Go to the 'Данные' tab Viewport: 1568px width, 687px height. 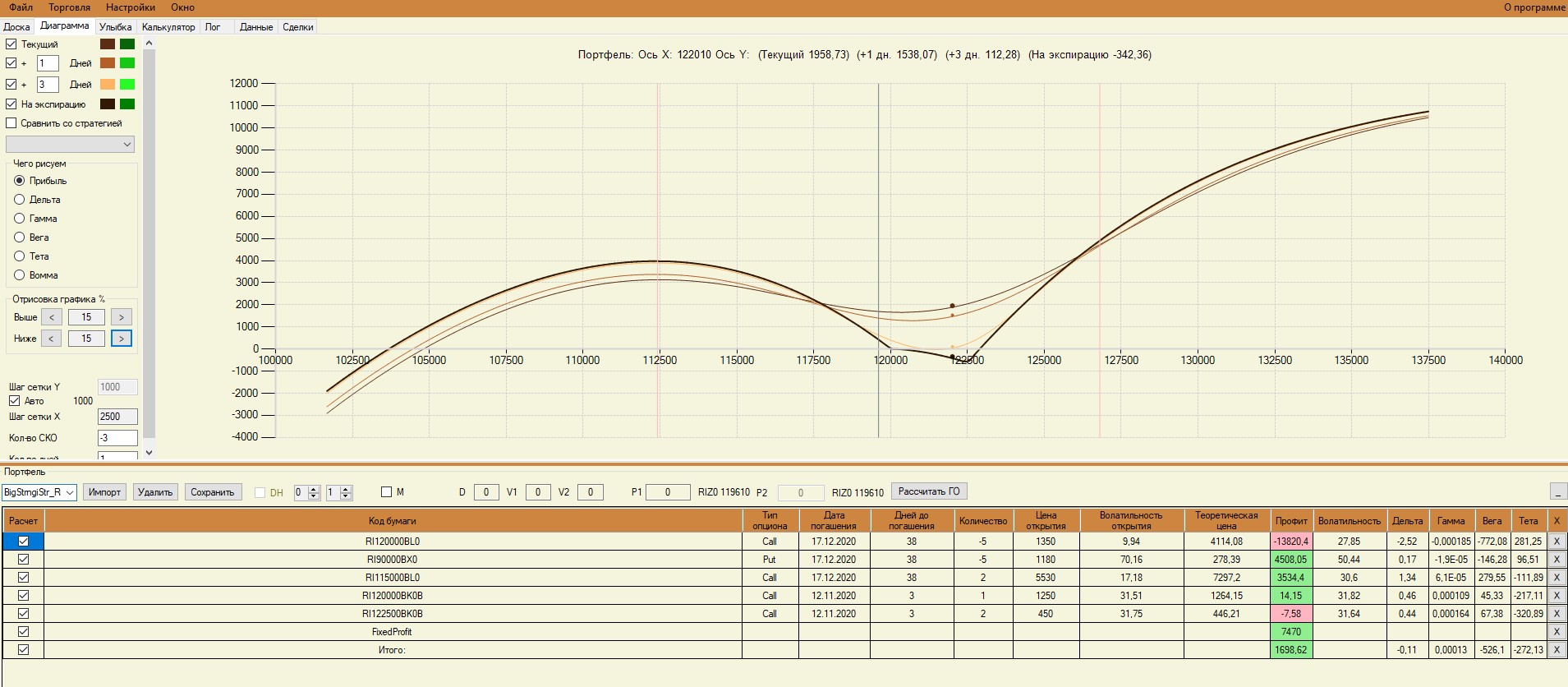pos(256,27)
